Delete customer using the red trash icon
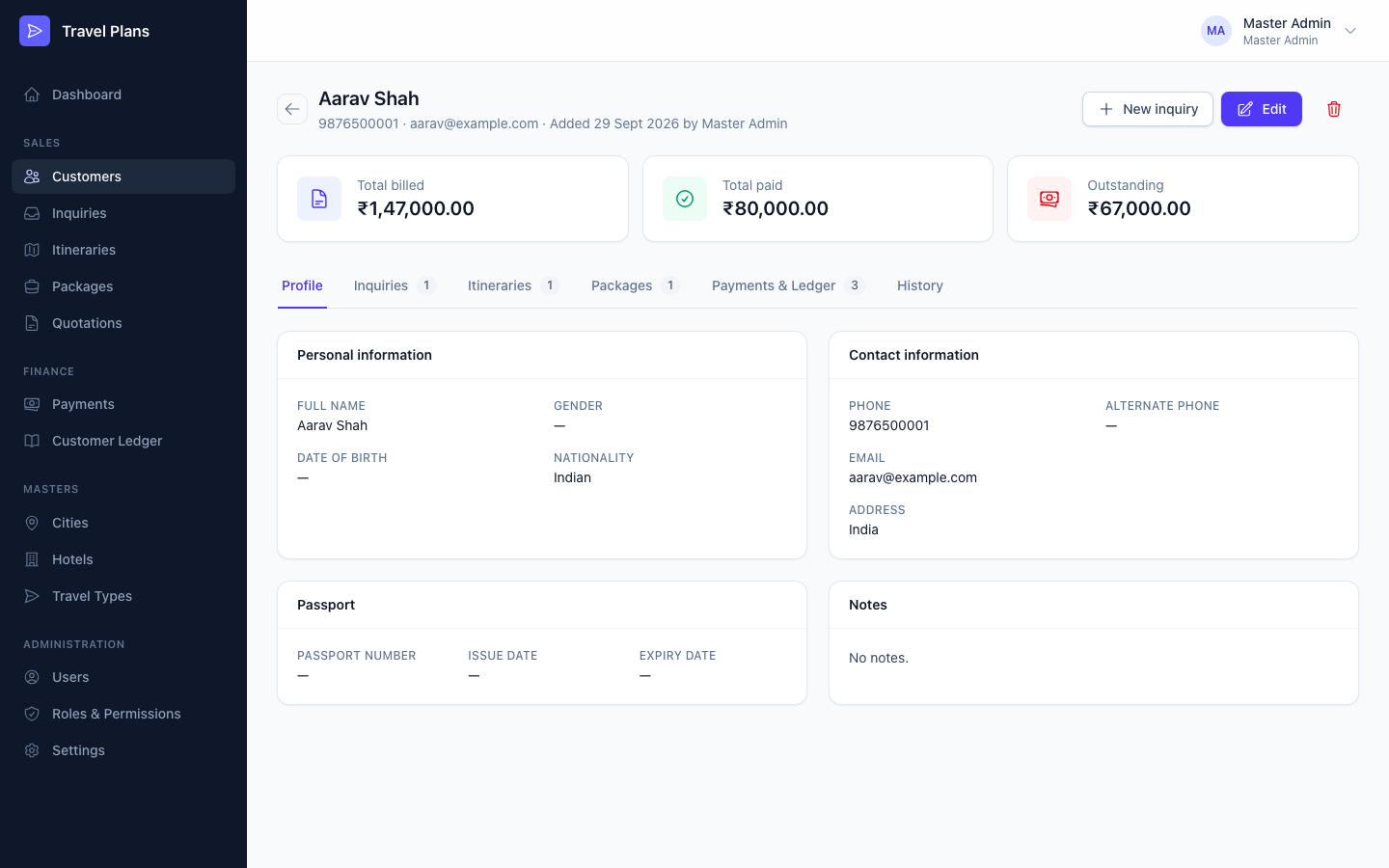 tap(1334, 109)
